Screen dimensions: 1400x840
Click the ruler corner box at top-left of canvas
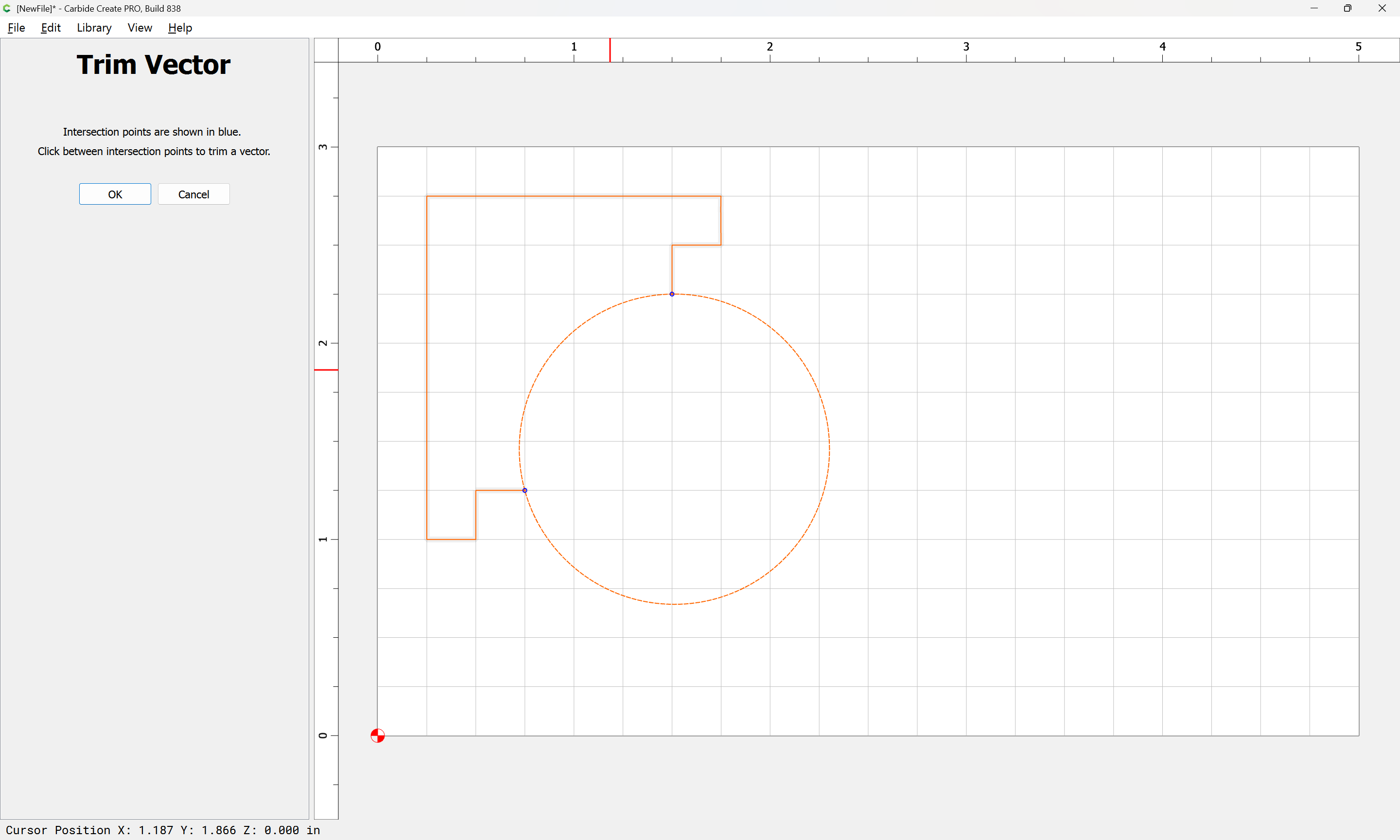click(326, 50)
